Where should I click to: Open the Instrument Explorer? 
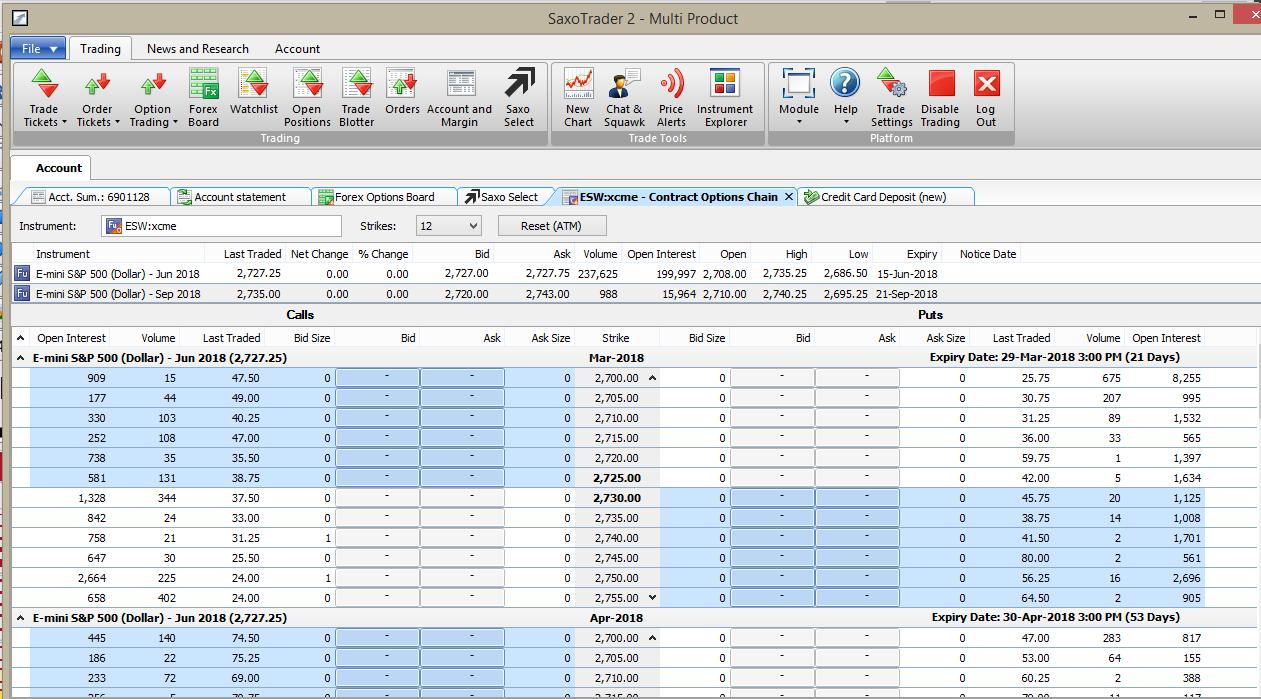[725, 97]
